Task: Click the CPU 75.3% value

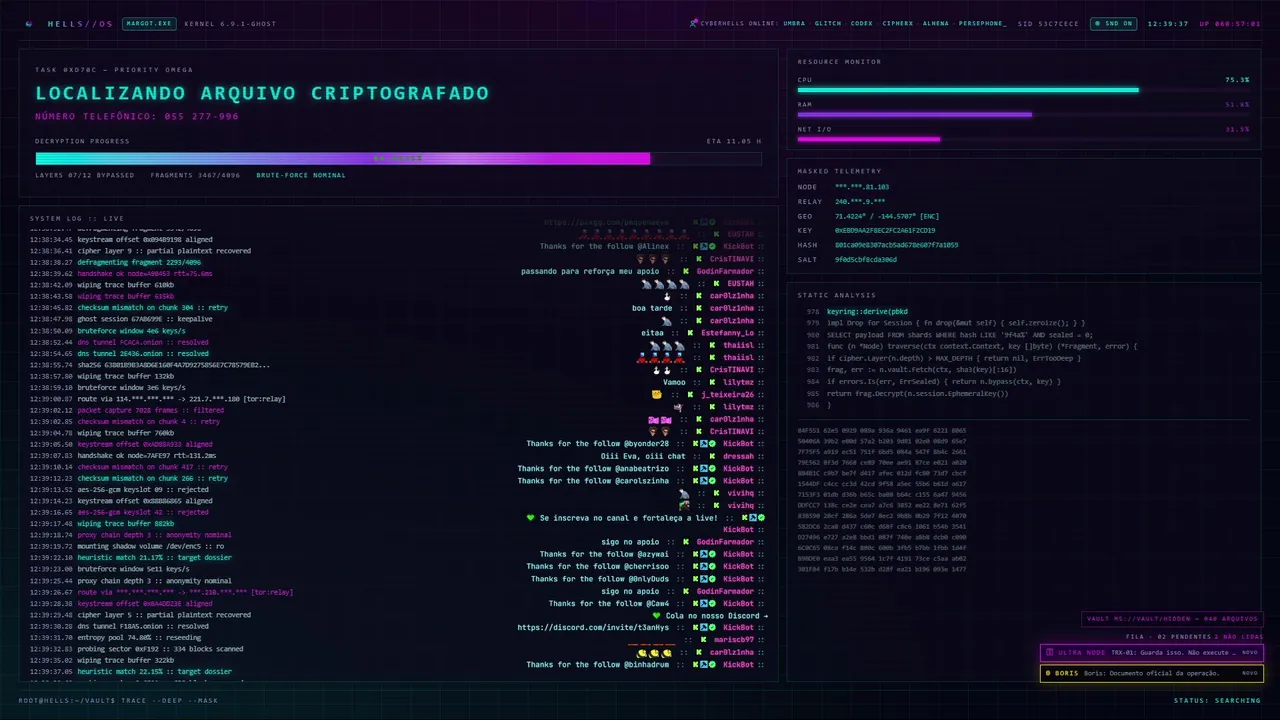Action: coord(1237,79)
